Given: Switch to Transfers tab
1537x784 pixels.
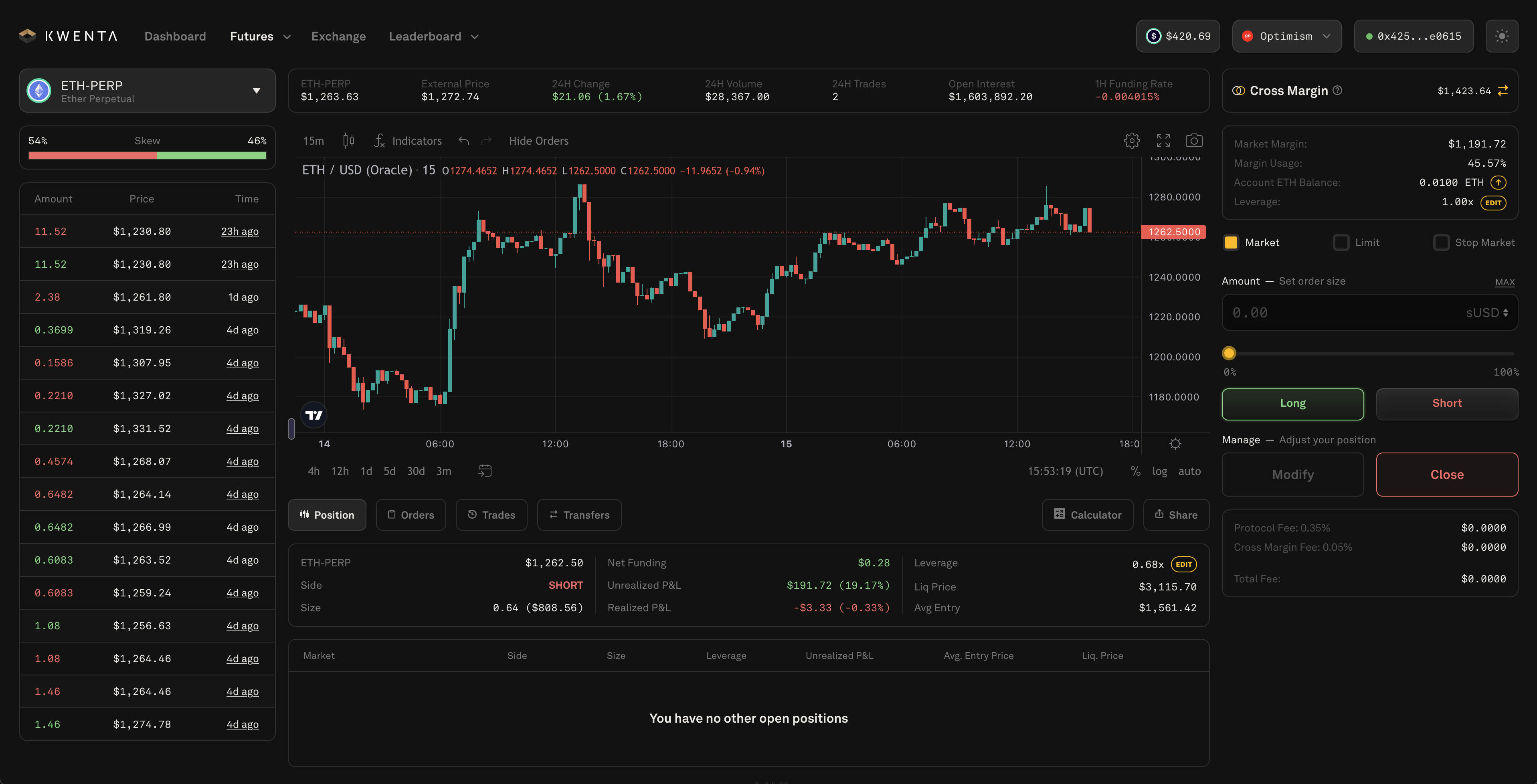Looking at the screenshot, I should pyautogui.click(x=579, y=515).
